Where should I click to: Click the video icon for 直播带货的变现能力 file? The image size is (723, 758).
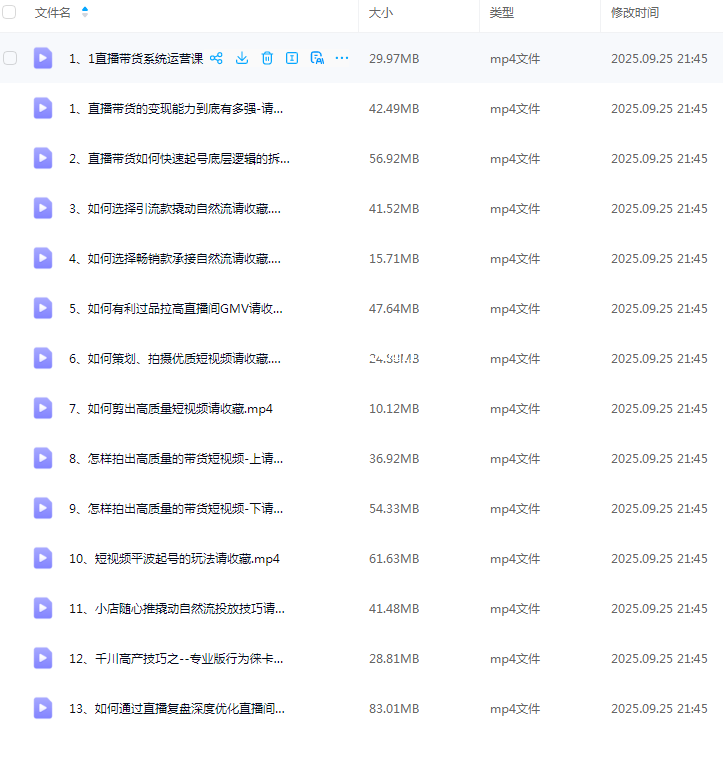click(43, 108)
